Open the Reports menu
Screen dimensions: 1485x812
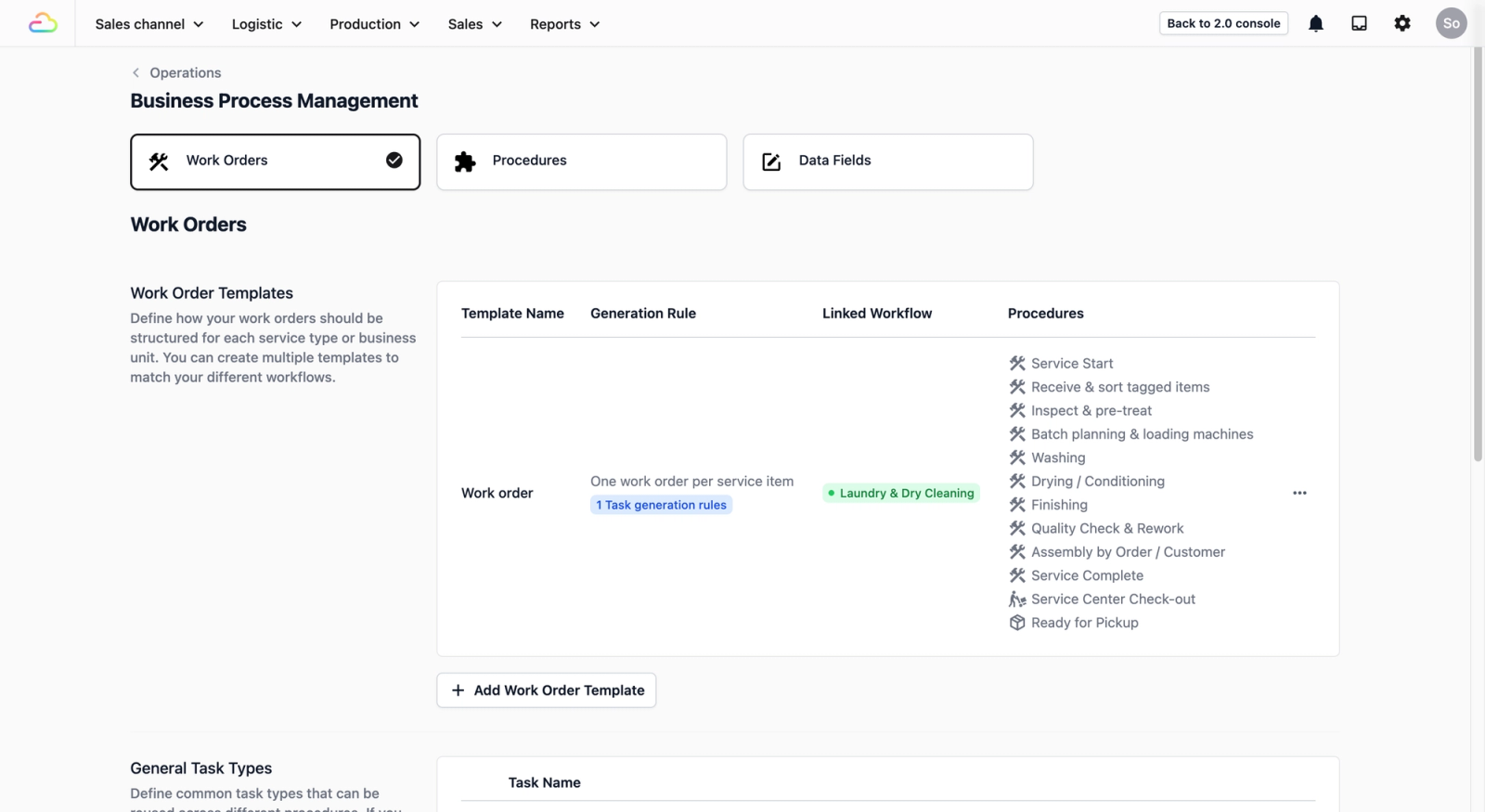pyautogui.click(x=564, y=24)
